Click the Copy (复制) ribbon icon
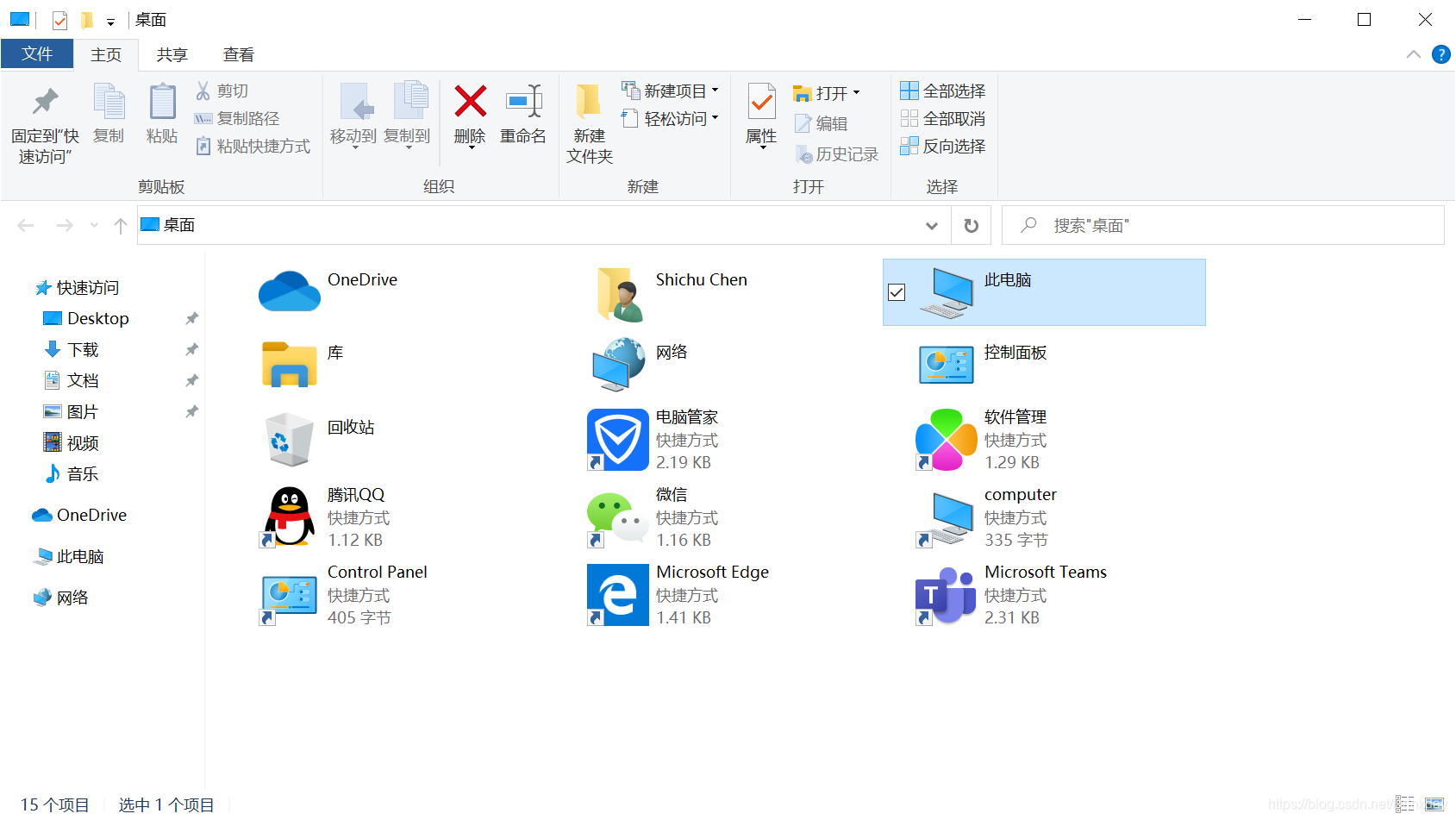 pos(109,102)
